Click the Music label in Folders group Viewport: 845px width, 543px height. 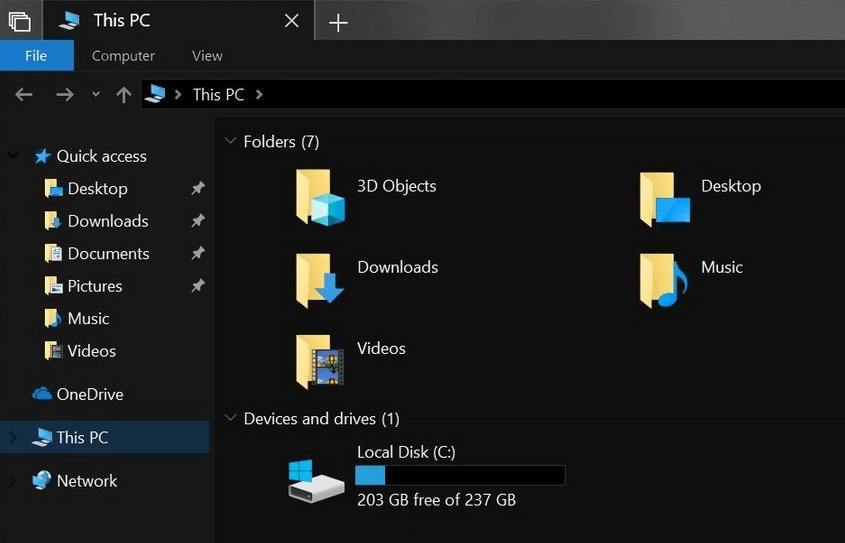[x=722, y=267]
